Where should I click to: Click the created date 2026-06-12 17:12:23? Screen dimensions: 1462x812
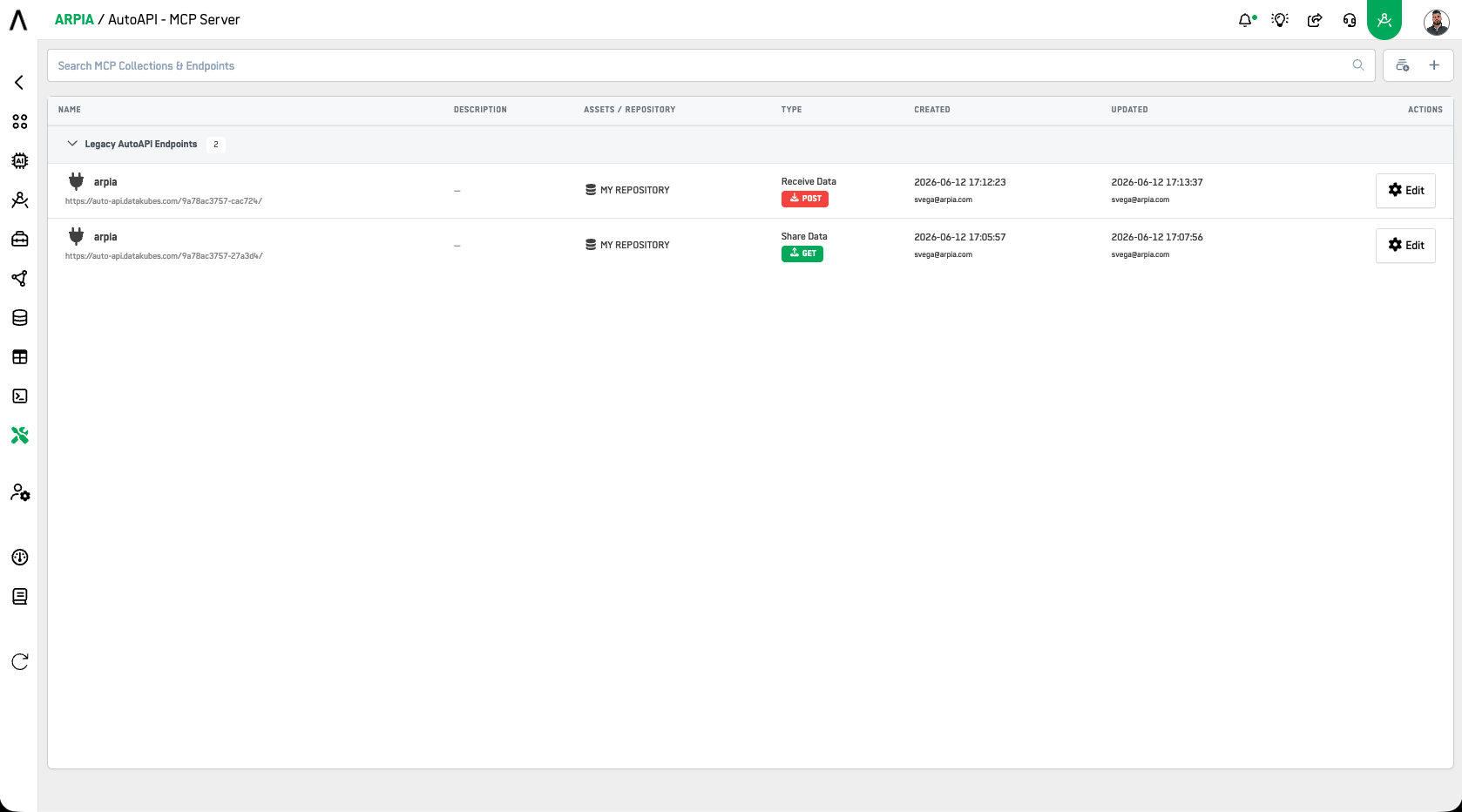click(x=960, y=182)
